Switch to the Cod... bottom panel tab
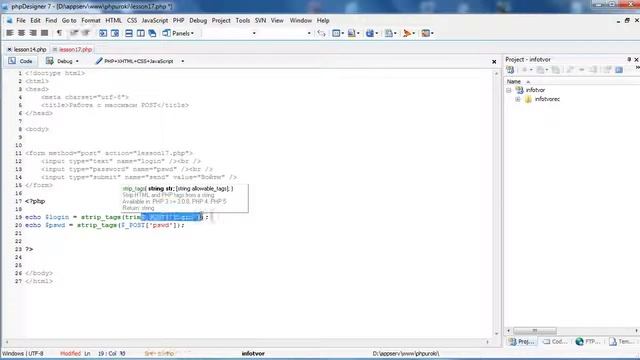The image size is (640, 360). (555, 342)
